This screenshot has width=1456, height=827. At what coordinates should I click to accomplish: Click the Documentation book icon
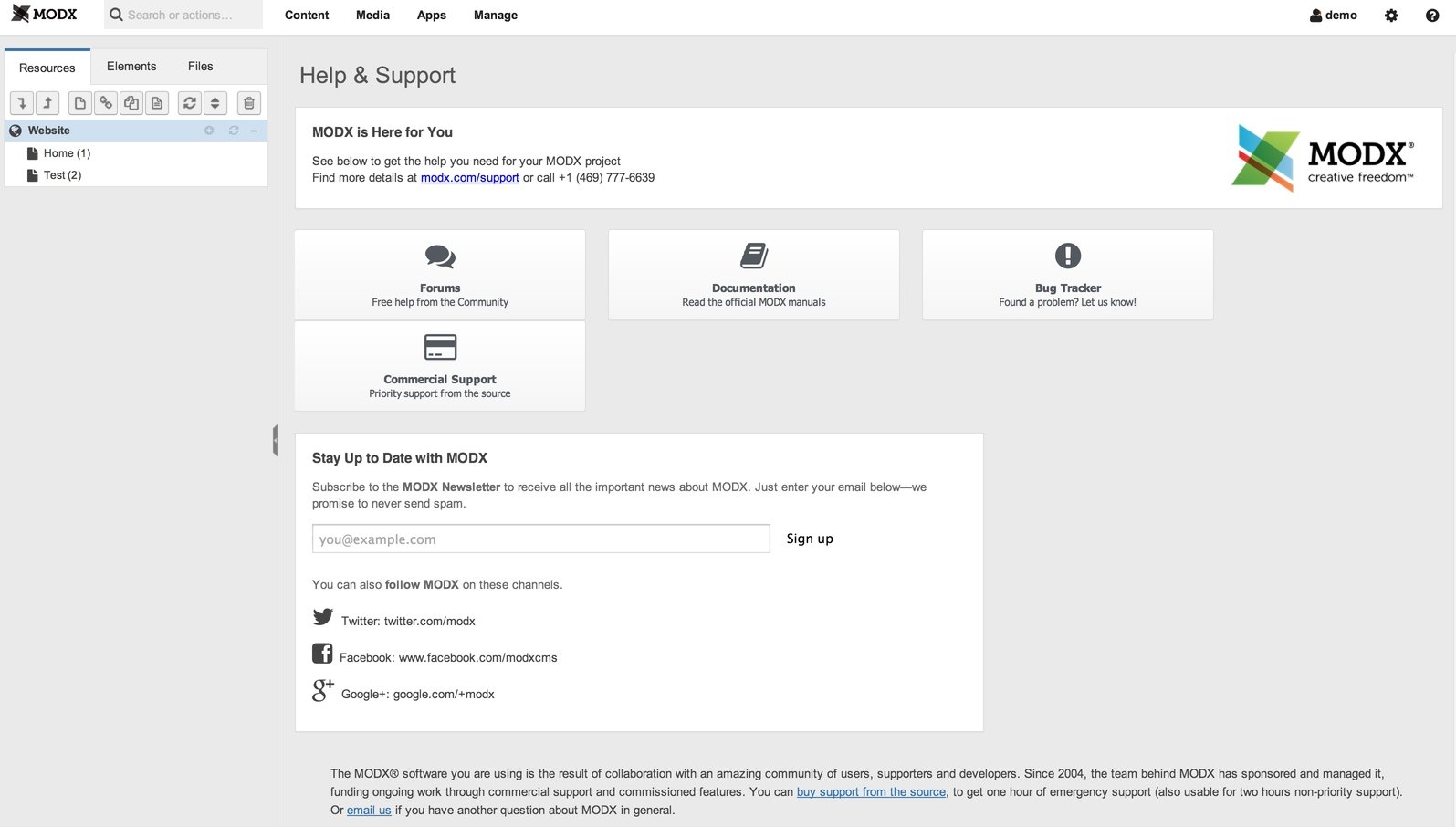pyautogui.click(x=754, y=256)
